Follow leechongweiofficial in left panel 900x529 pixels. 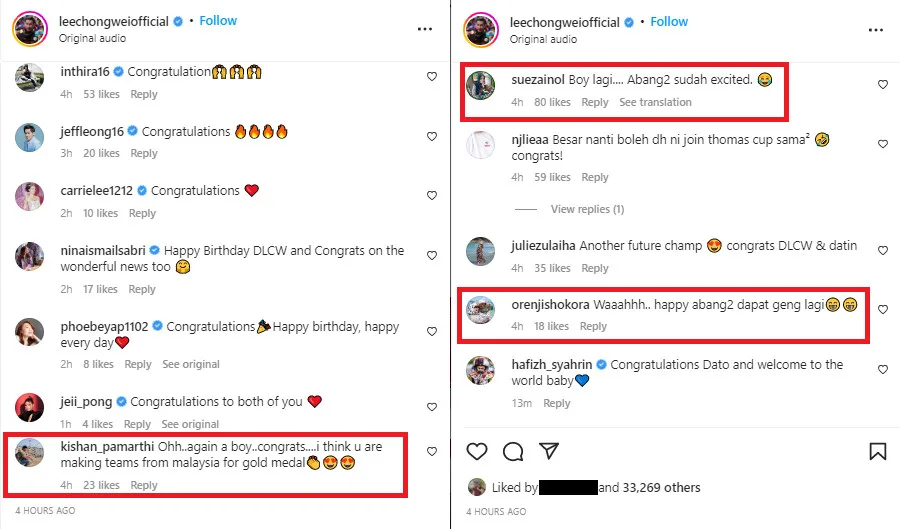point(218,20)
